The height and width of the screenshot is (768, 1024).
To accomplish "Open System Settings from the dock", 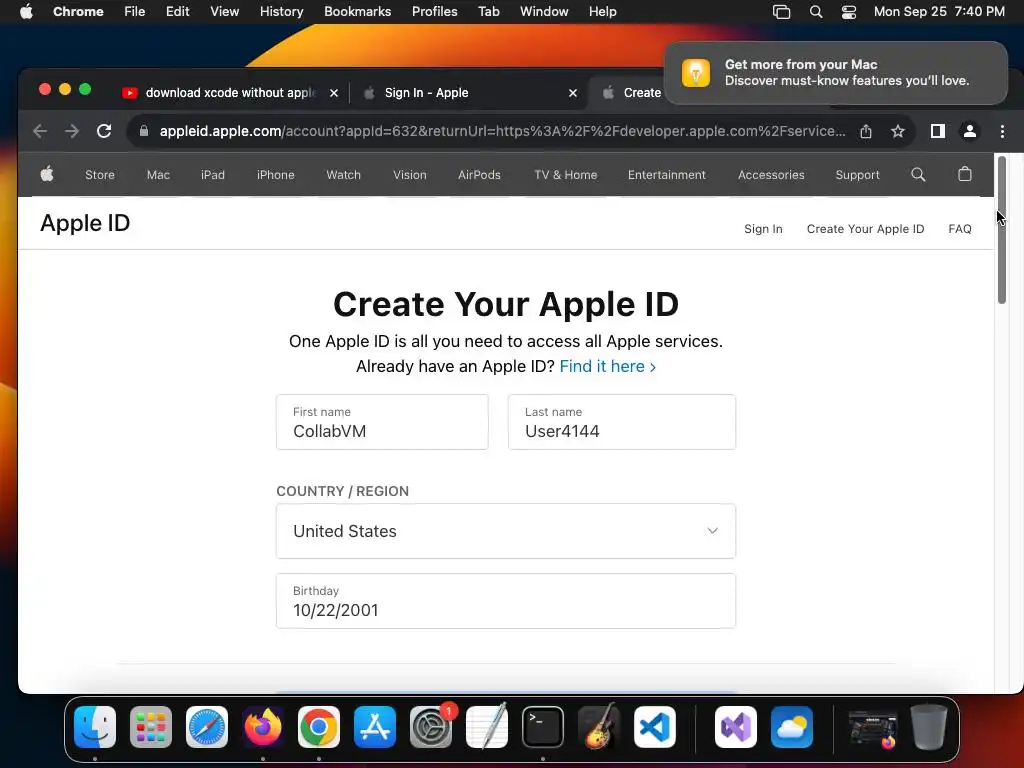I will (x=431, y=727).
